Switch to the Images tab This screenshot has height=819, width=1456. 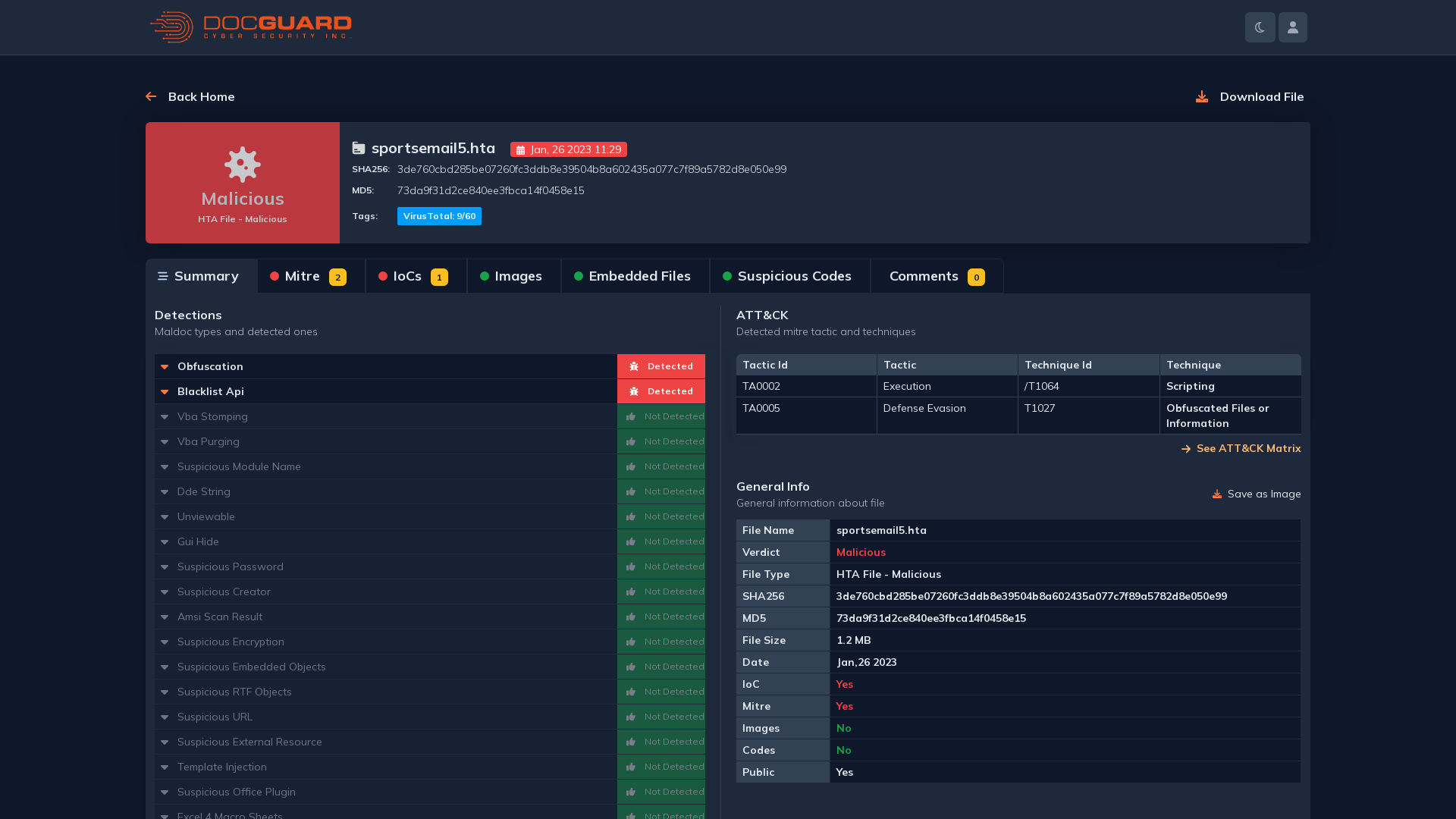[513, 276]
